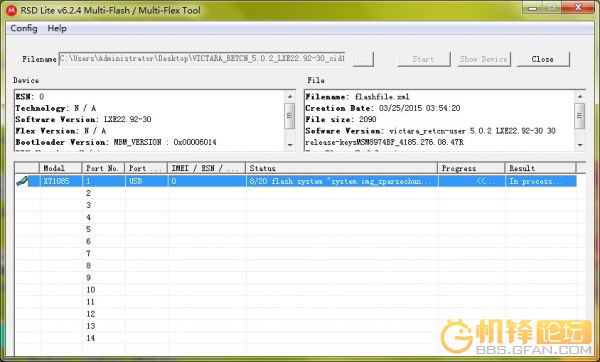Click the Progress column header
The width and height of the screenshot is (600, 362).
click(471, 168)
